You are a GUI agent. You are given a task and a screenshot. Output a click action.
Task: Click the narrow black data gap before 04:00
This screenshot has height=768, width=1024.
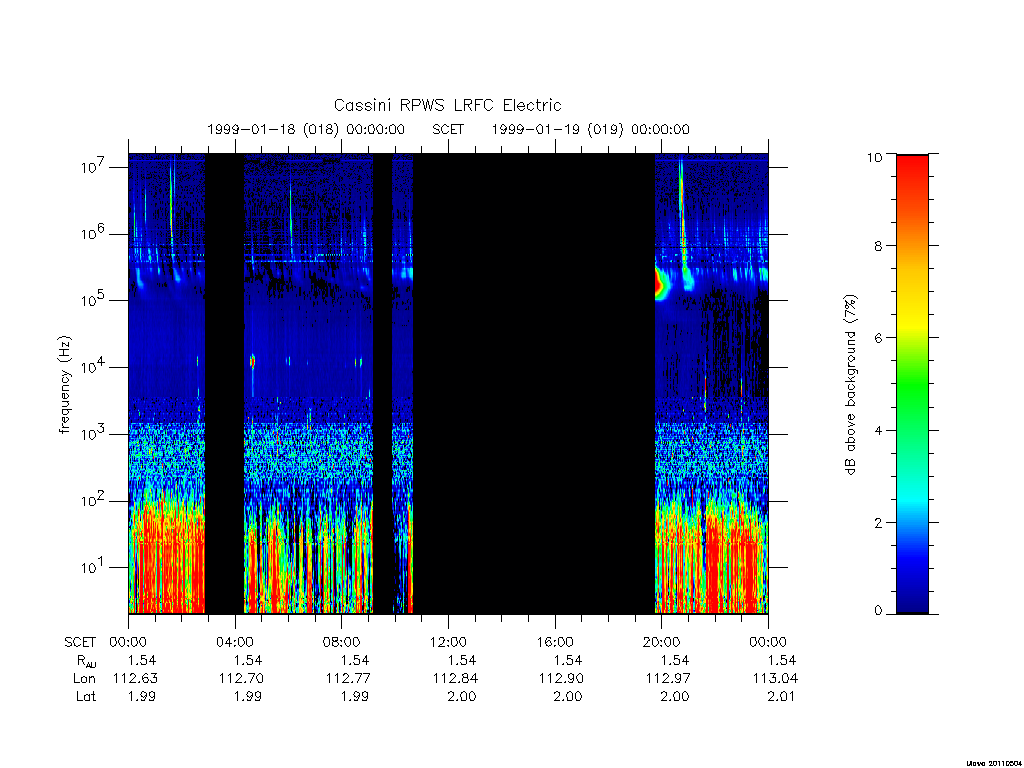coord(225,384)
